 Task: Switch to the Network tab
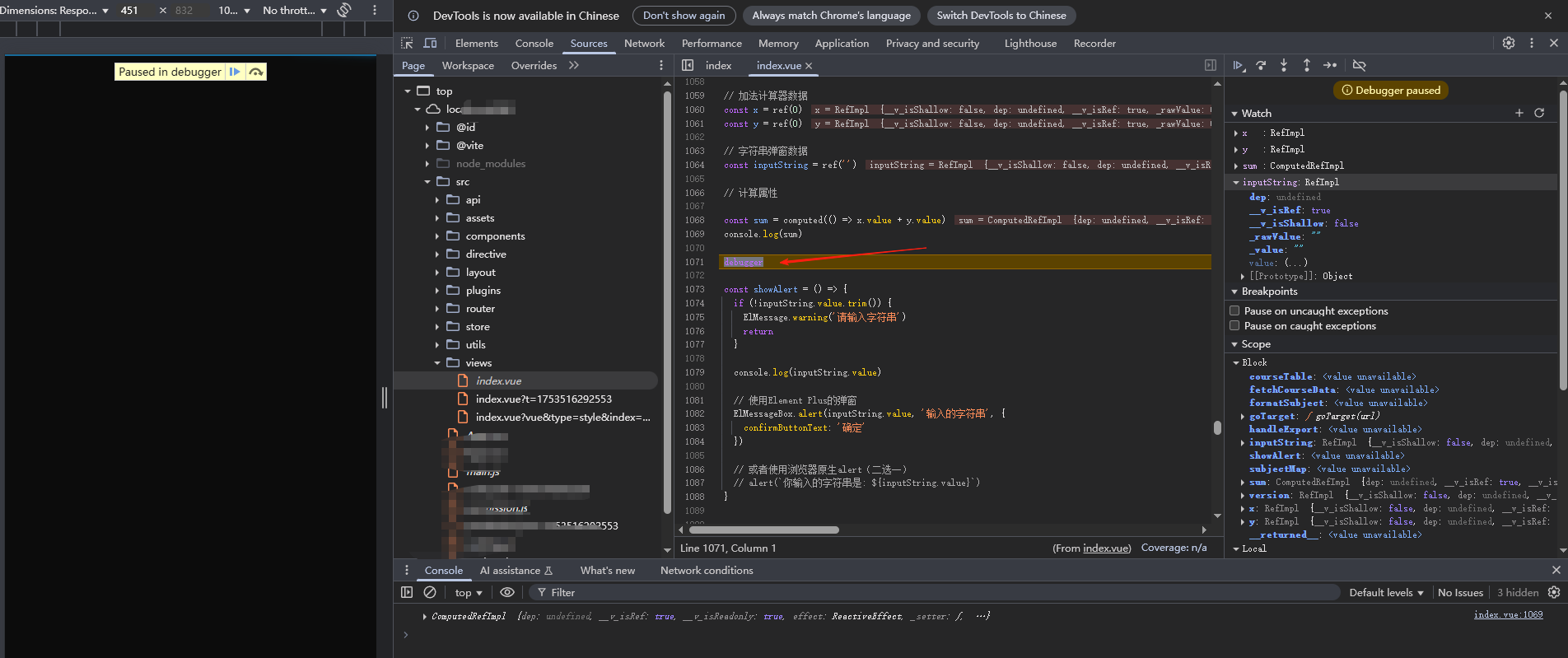(644, 43)
